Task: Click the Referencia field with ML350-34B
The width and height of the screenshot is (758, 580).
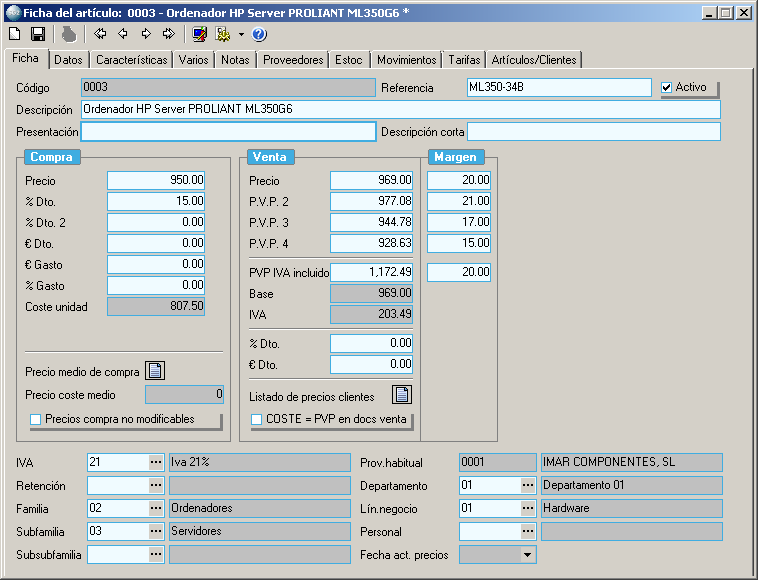Action: [559, 87]
